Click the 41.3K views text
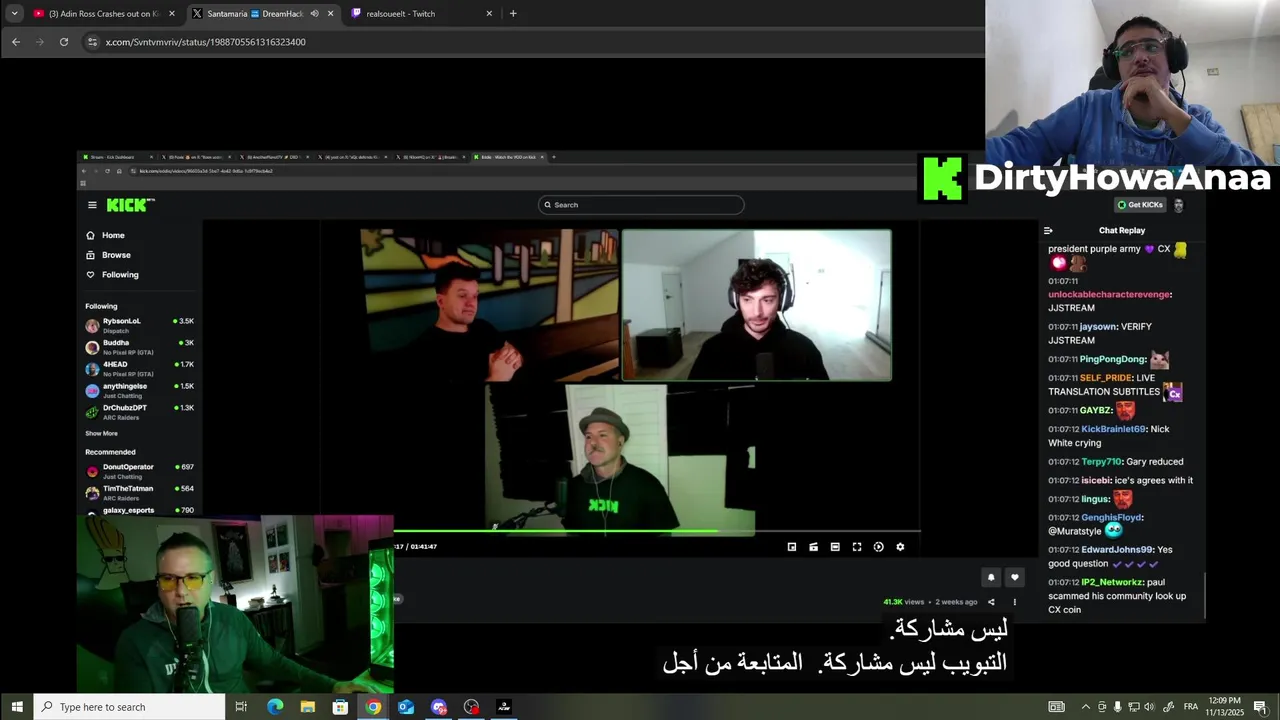Viewport: 1280px width, 720px height. pyautogui.click(x=903, y=602)
